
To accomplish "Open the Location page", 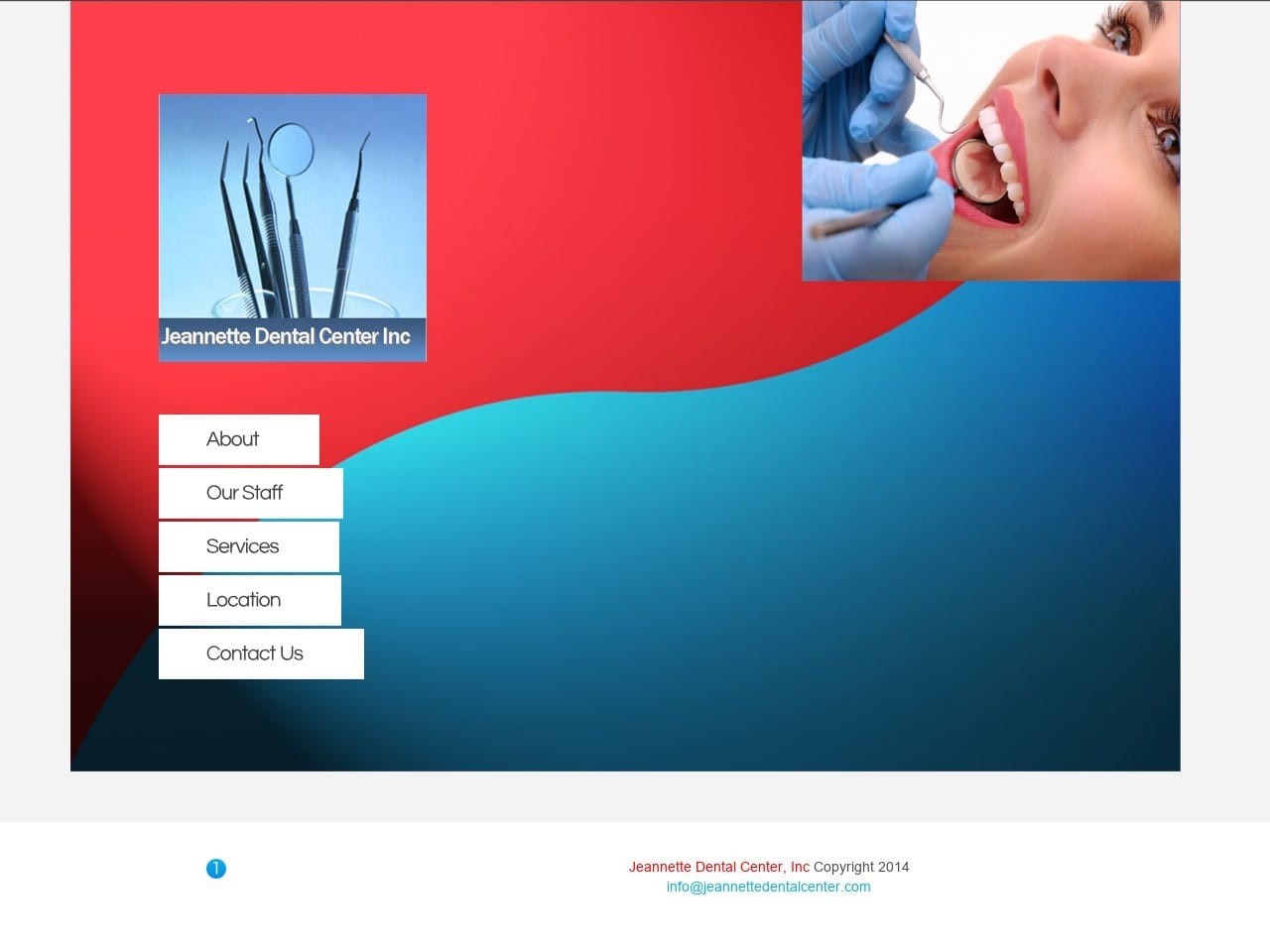I will [x=250, y=600].
